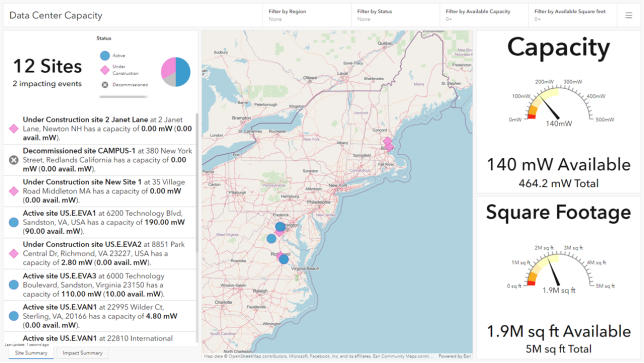The width and height of the screenshot is (644, 363).
Task: Switch to the Site Summary tab
Action: [x=31, y=353]
